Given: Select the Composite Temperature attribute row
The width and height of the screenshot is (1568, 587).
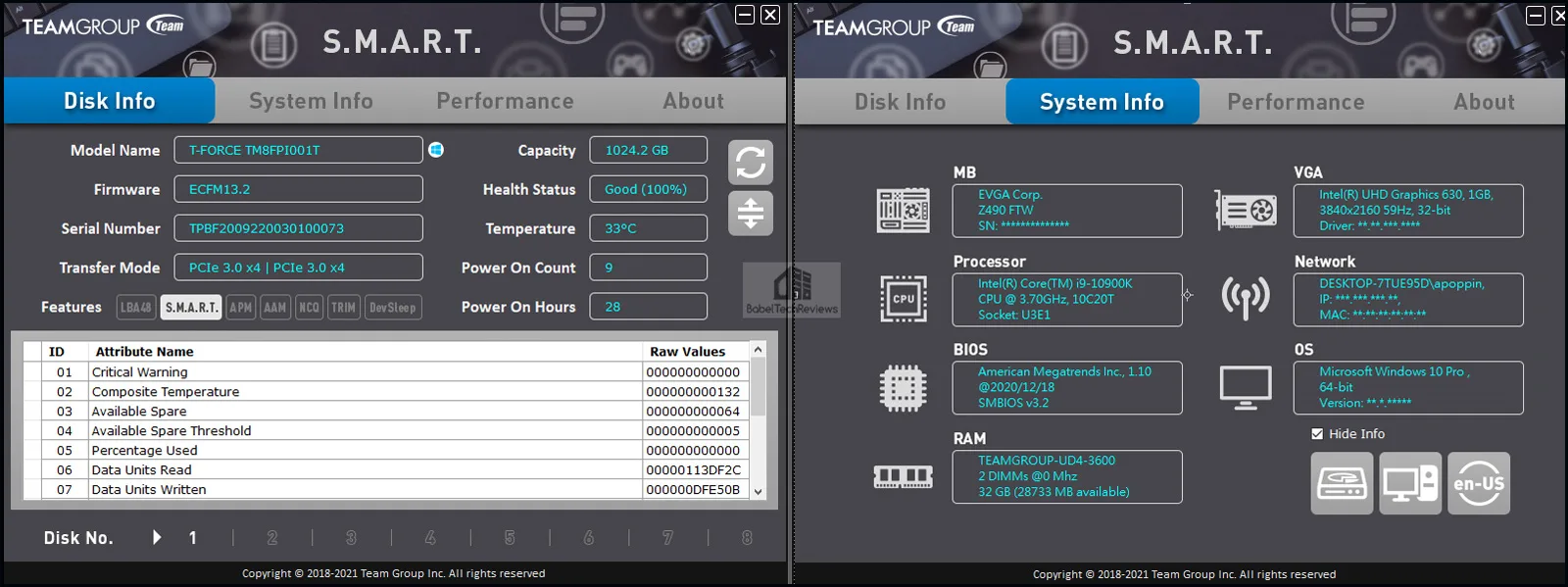Looking at the screenshot, I should tap(386, 392).
